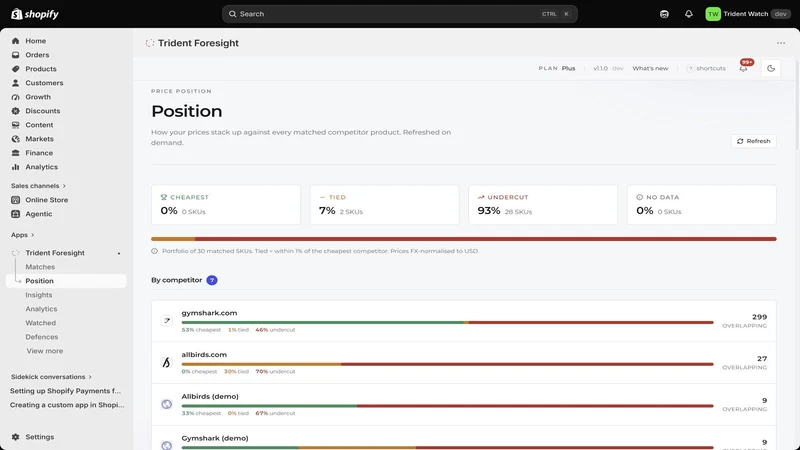Click the Analytics bar chart icon

(x=15, y=167)
